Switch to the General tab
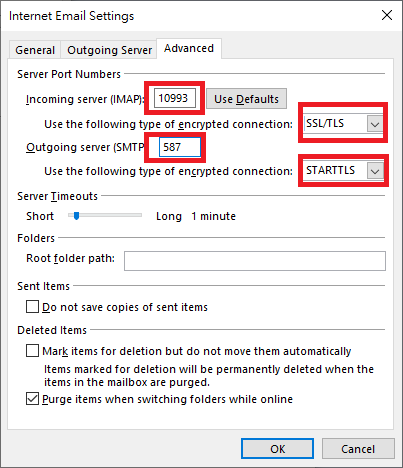The image size is (403, 468). (35, 50)
